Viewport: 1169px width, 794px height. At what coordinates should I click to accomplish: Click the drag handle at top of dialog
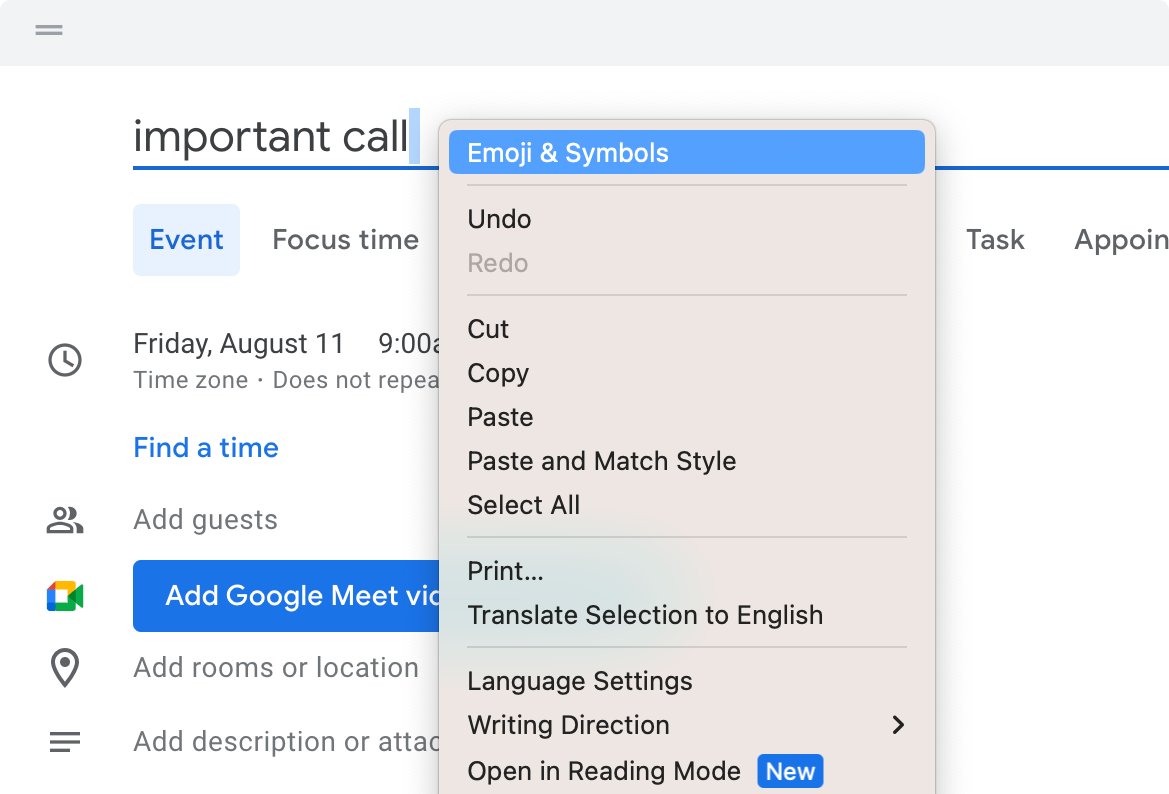coord(49,31)
